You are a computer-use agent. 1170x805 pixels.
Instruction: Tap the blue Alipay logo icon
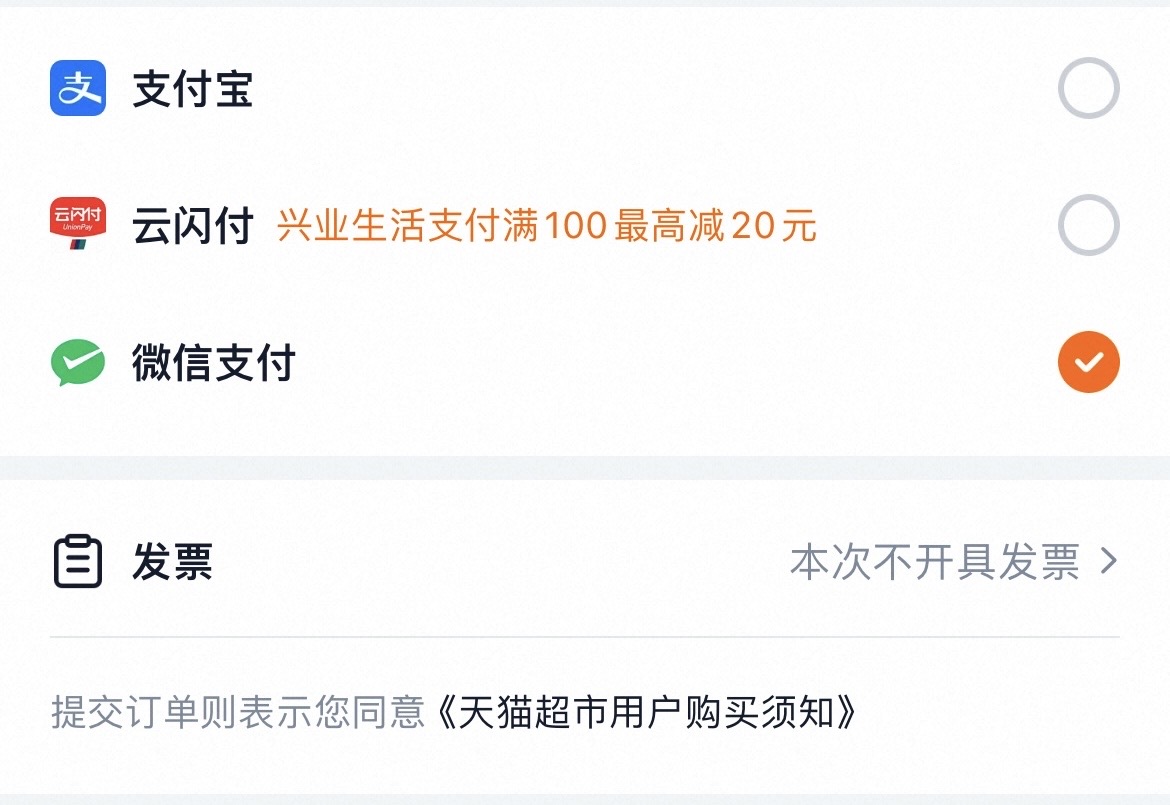78,89
